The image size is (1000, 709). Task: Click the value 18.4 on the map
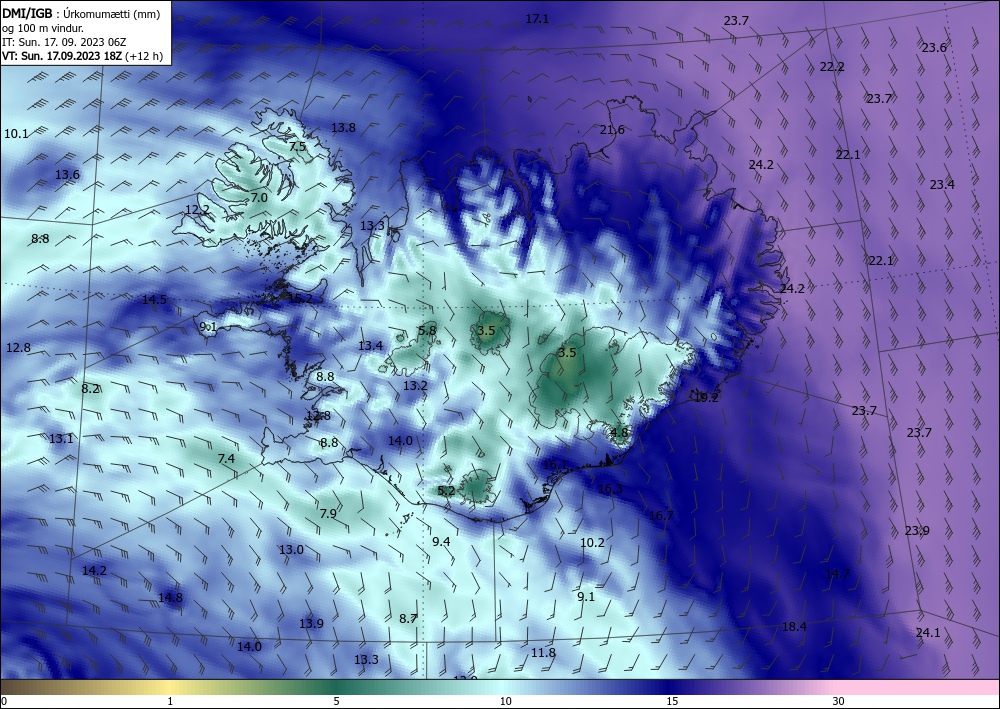pyautogui.click(x=795, y=626)
